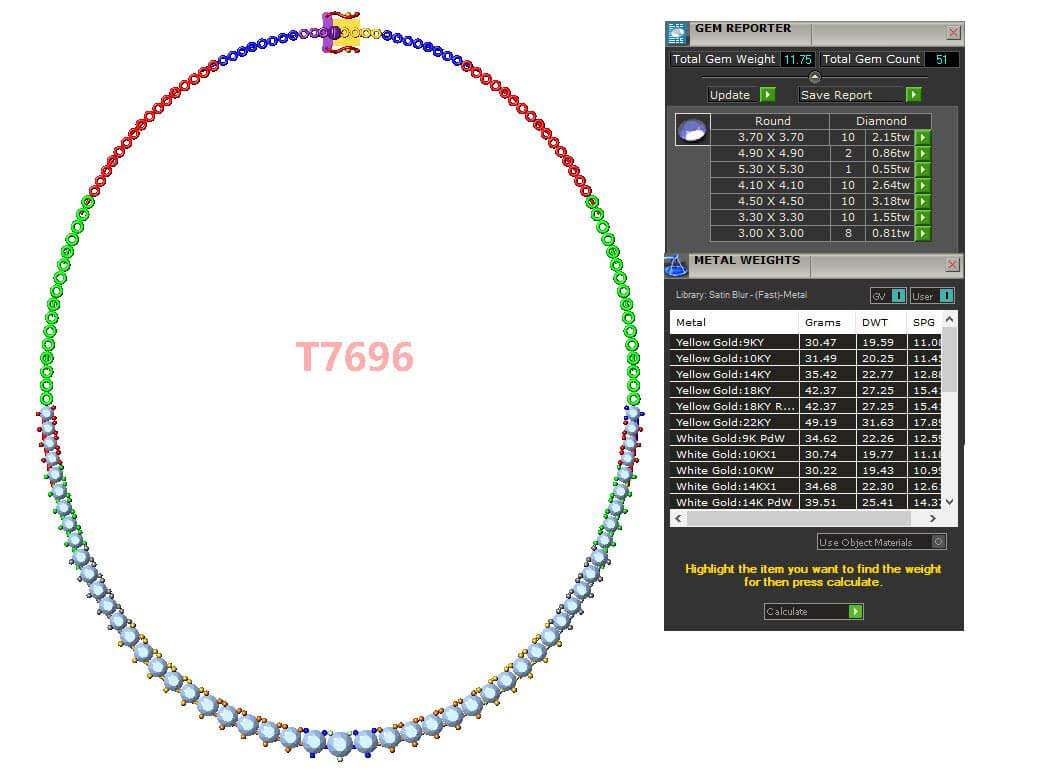The width and height of the screenshot is (1051, 776).
Task: Click green arrow for the 0.81tw row
Action: [x=922, y=234]
